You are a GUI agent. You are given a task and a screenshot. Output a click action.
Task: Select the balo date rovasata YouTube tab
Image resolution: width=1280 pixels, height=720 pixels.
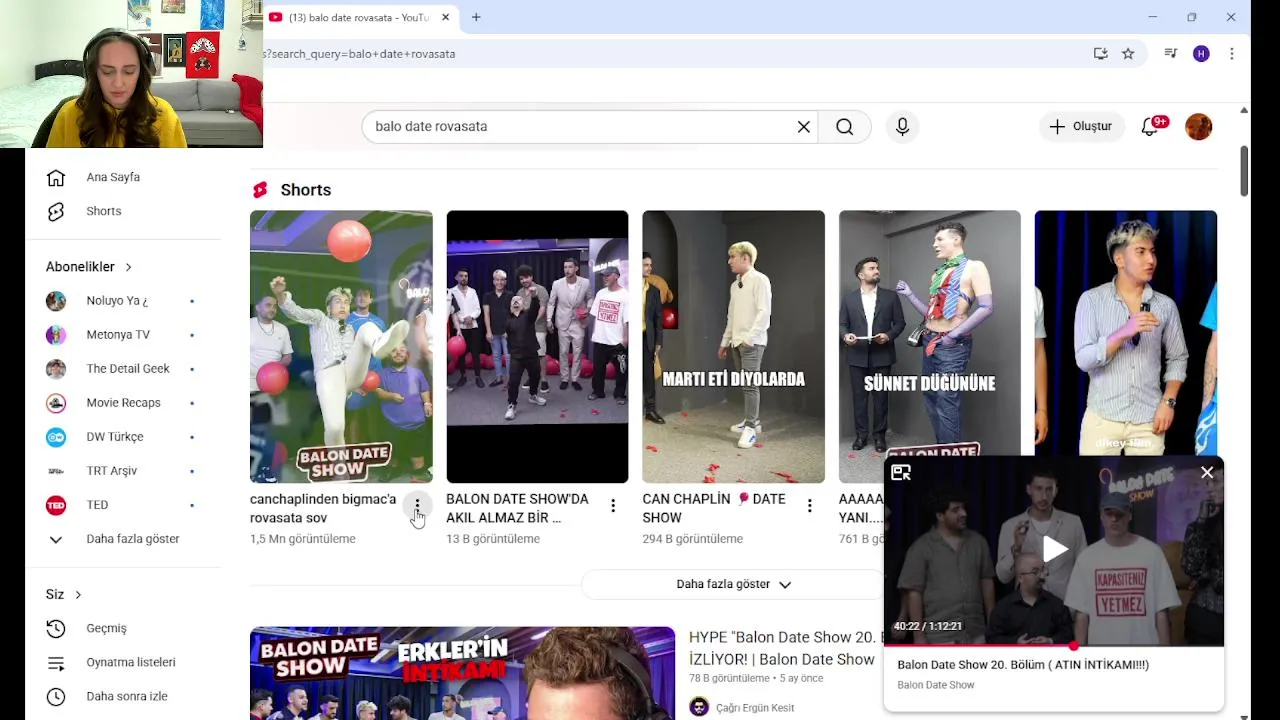(x=358, y=17)
